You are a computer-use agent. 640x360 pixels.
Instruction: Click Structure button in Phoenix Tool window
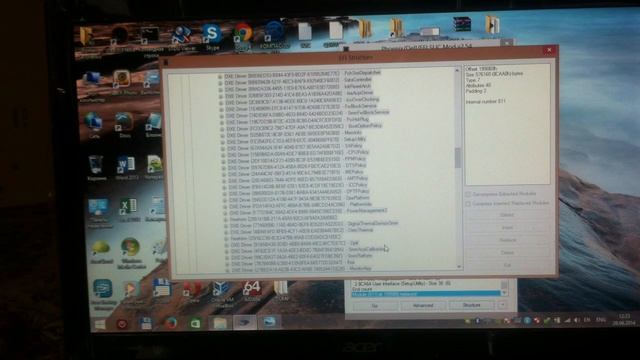point(471,305)
